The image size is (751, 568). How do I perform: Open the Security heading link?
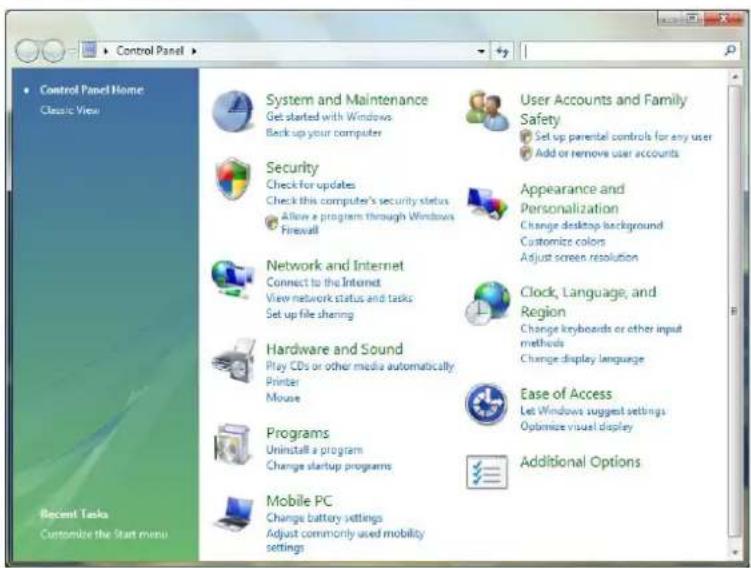point(292,168)
